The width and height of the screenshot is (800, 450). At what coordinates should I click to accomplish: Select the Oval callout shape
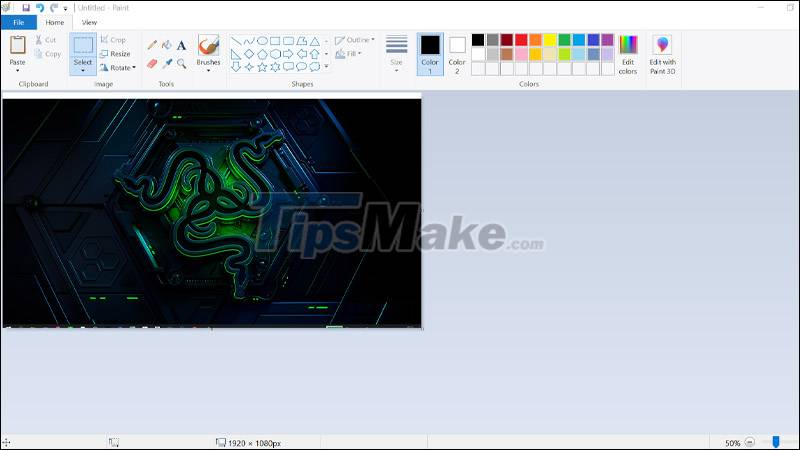pyautogui.click(x=302, y=67)
